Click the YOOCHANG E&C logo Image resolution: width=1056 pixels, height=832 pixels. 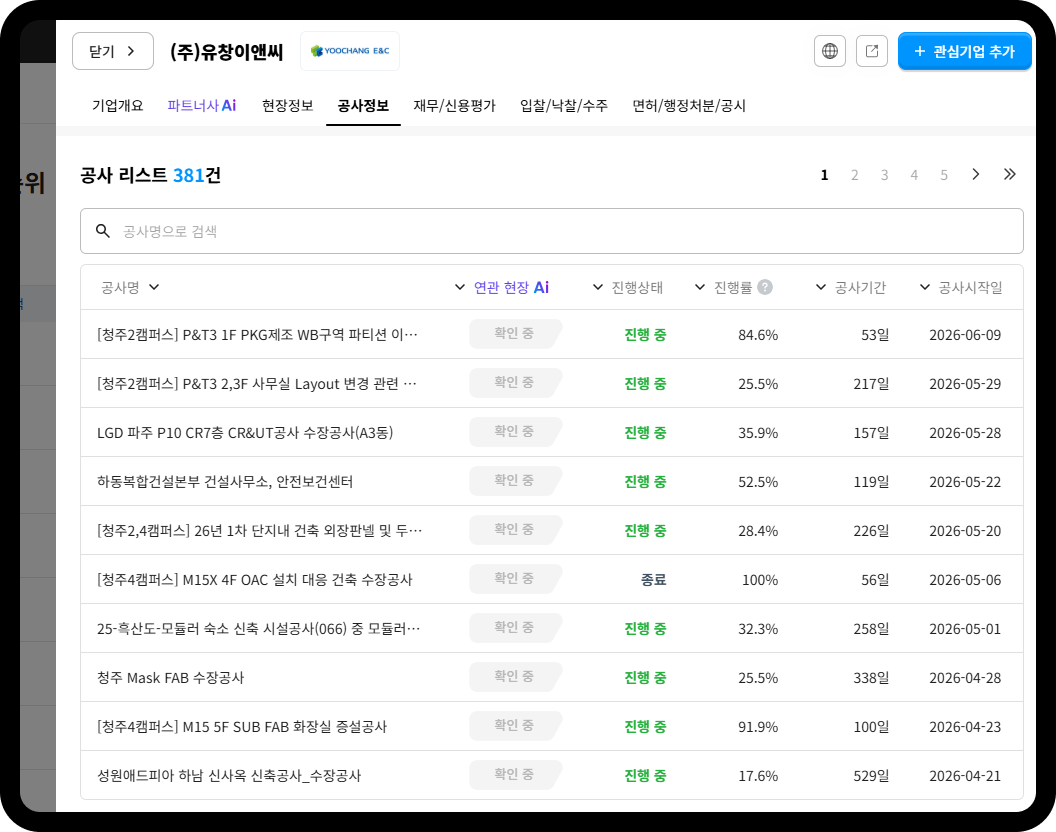point(350,51)
